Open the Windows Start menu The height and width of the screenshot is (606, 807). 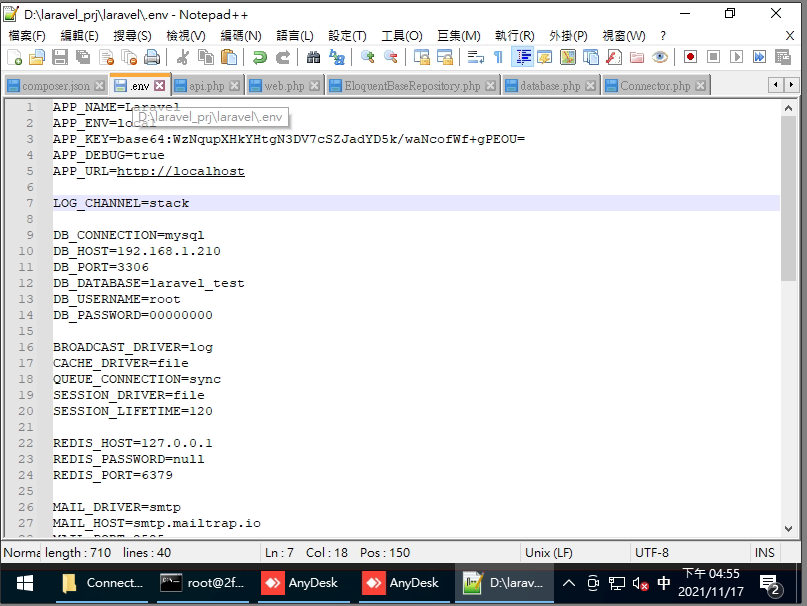[x=25, y=583]
